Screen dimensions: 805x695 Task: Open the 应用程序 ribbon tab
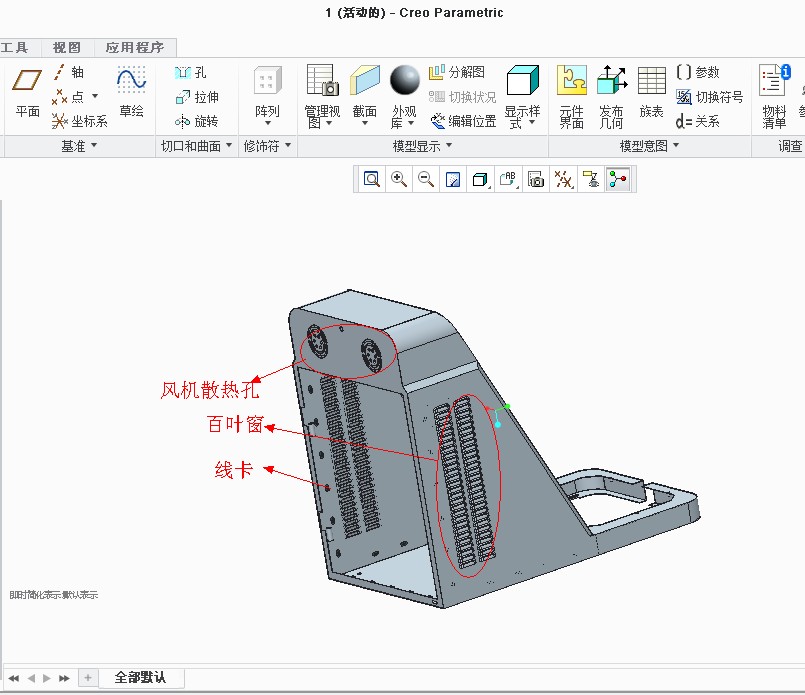[135, 47]
